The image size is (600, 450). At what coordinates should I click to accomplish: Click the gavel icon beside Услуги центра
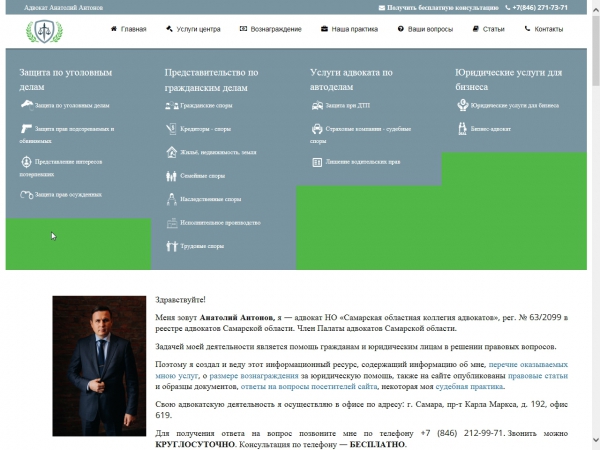tap(169, 29)
